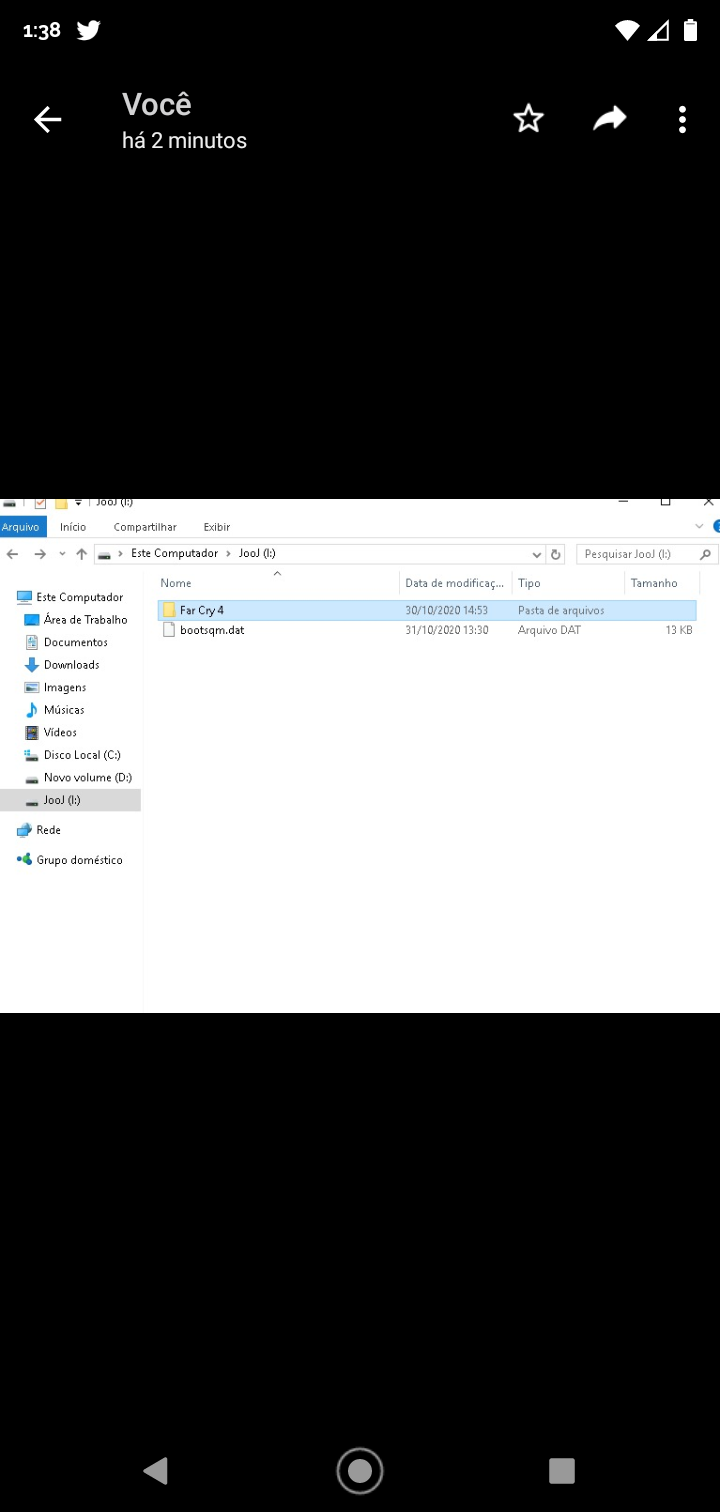Image resolution: width=720 pixels, height=1512 pixels.
Task: Select the Far Cry 4 folder
Action: click(427, 610)
